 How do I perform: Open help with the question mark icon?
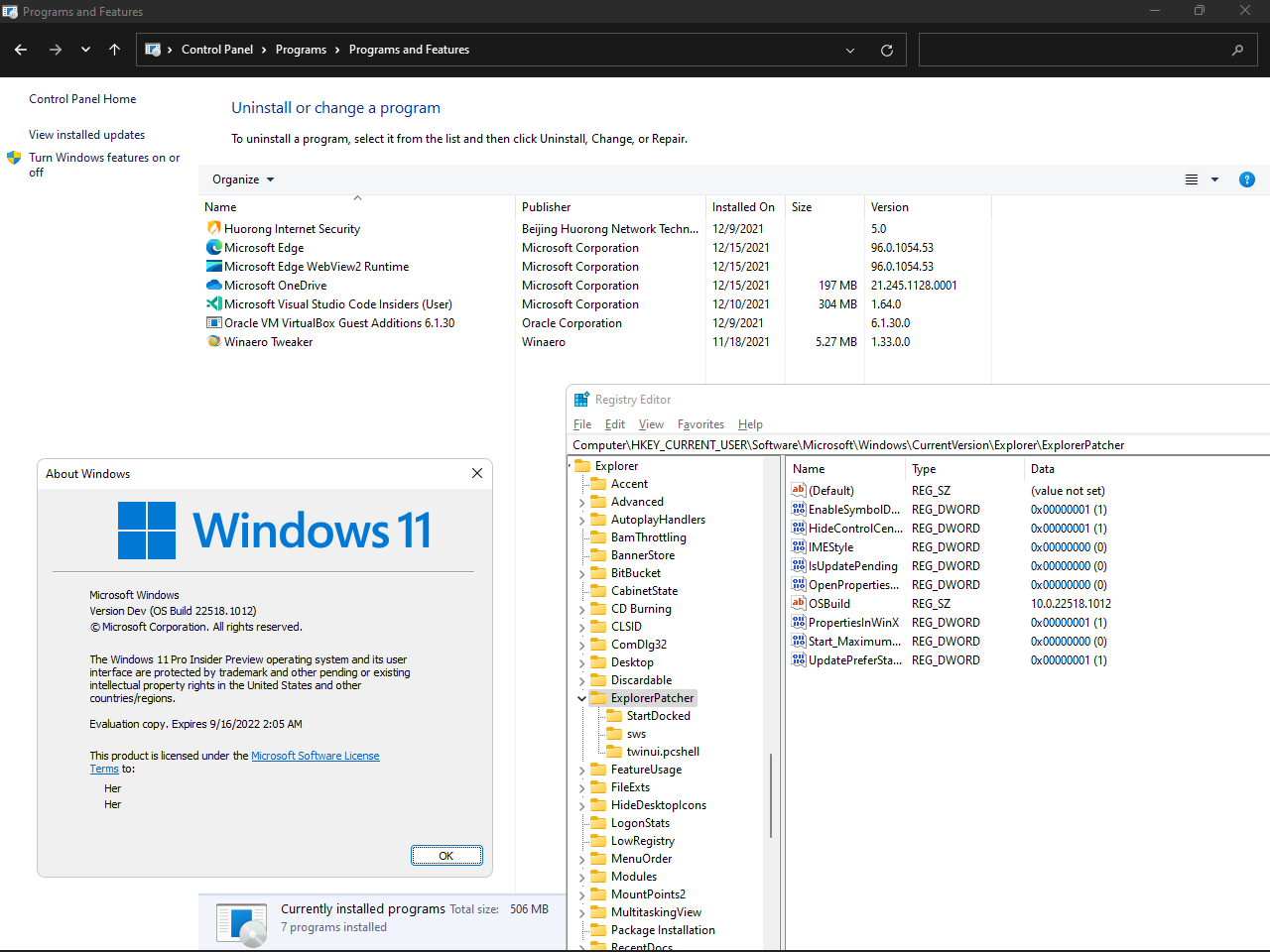click(x=1247, y=179)
